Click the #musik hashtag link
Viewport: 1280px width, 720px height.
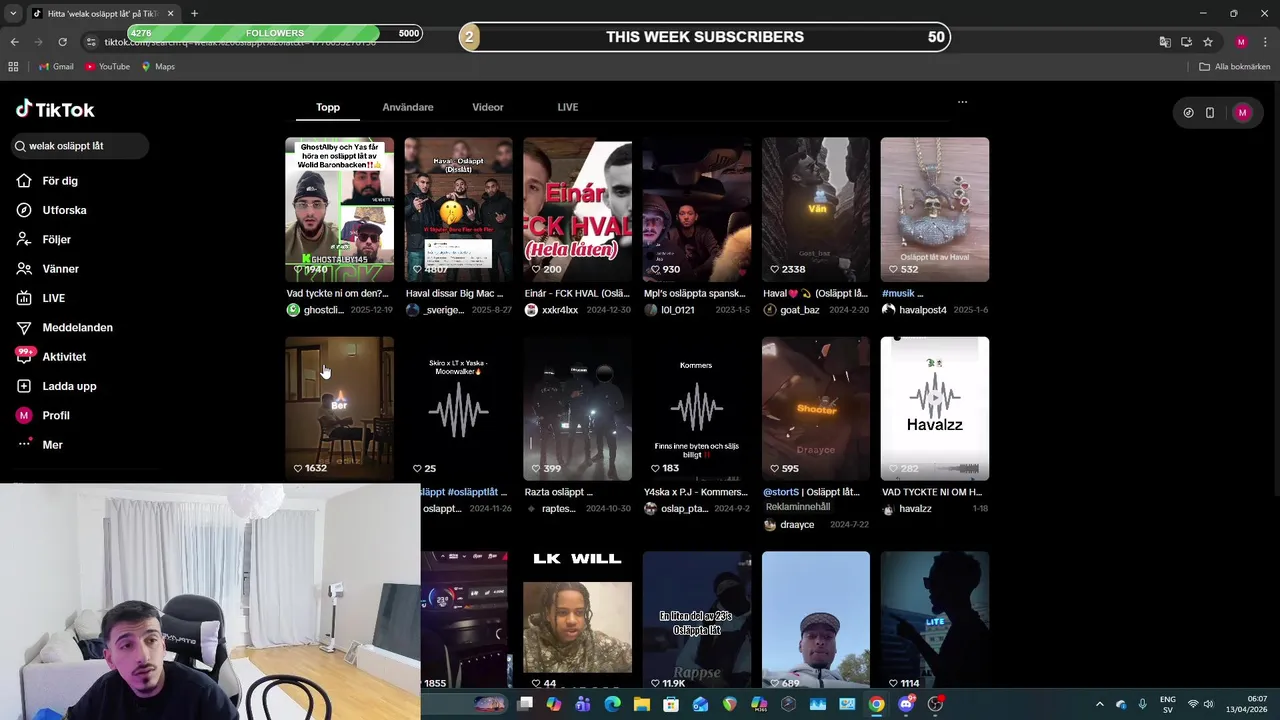(899, 294)
